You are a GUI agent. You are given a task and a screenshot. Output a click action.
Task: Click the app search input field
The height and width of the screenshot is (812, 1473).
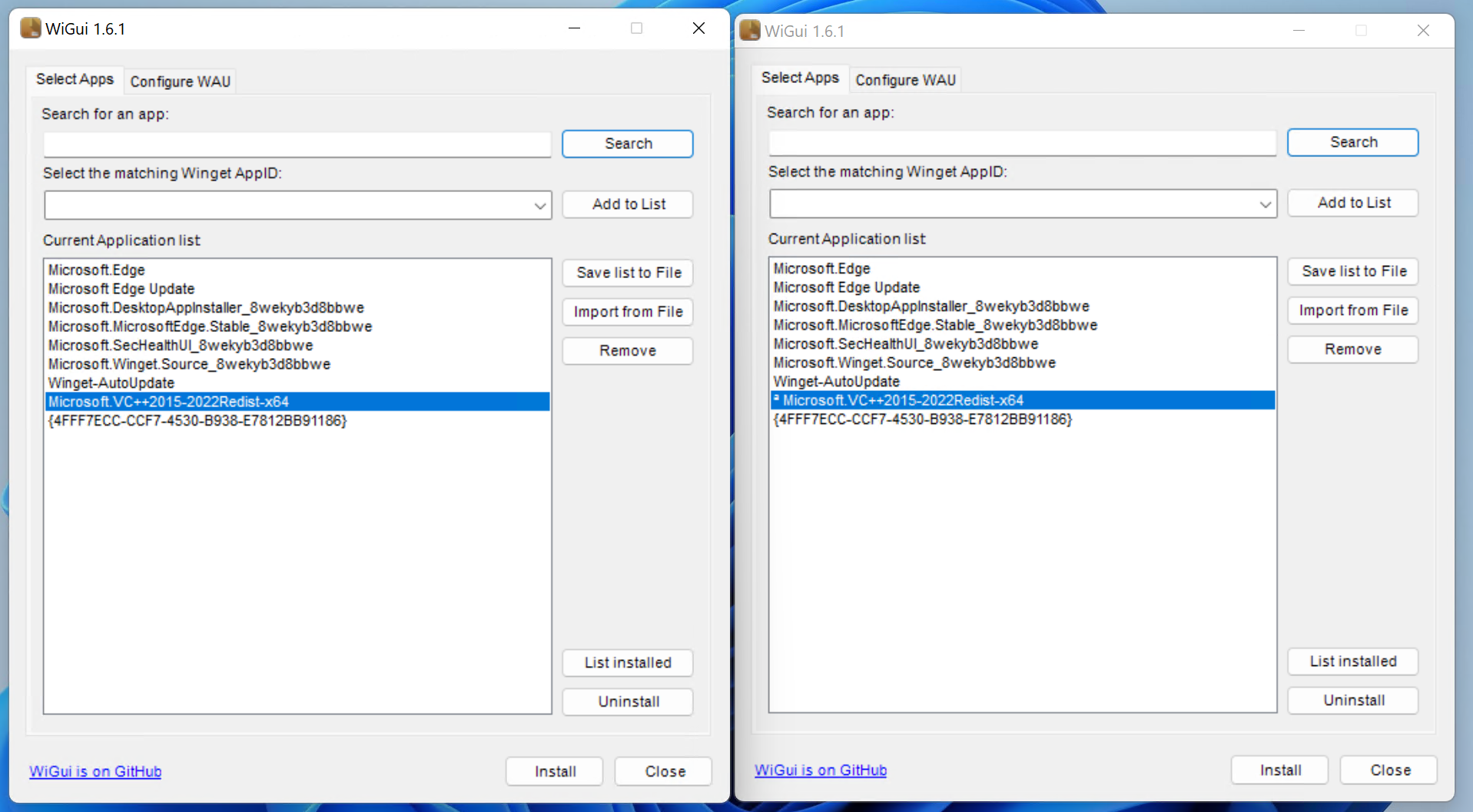coord(297,144)
